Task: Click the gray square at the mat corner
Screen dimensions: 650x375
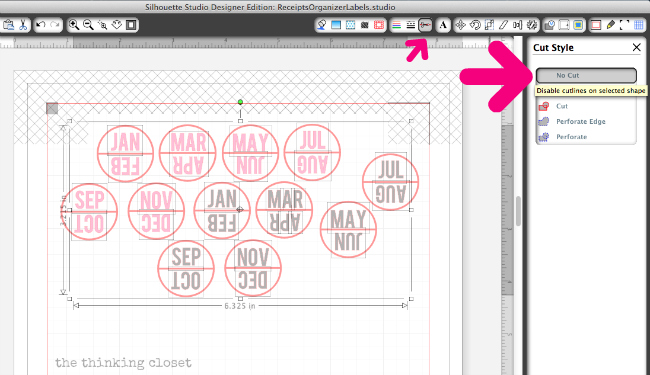Action: pos(52,109)
